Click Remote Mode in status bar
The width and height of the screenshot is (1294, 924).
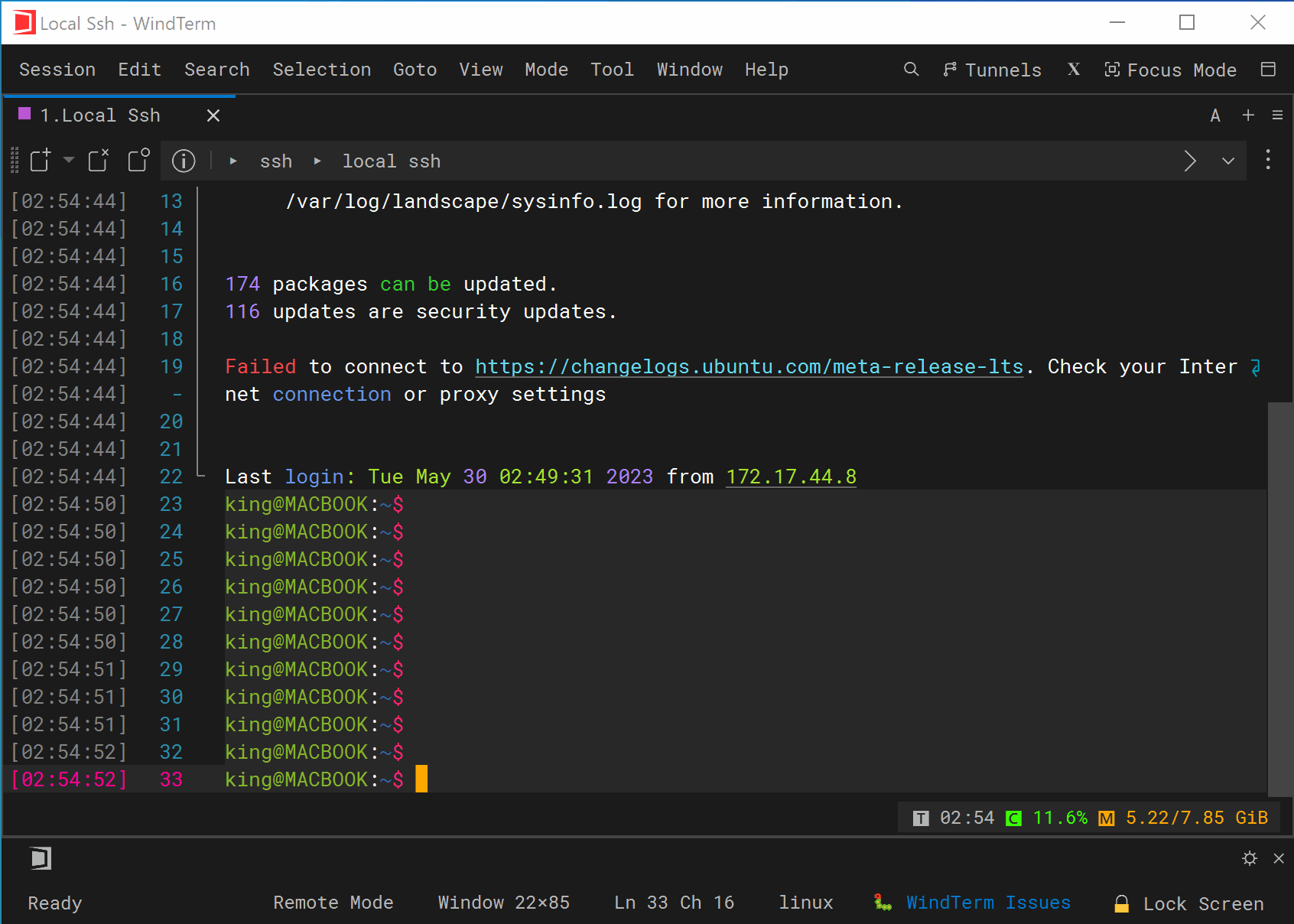coord(333,903)
